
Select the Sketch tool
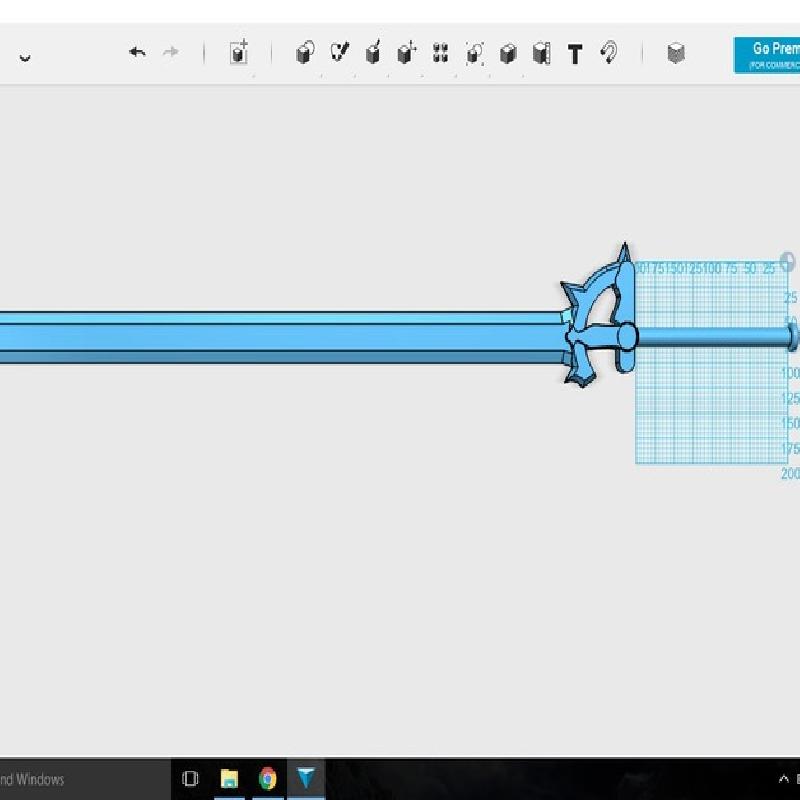pos(340,53)
